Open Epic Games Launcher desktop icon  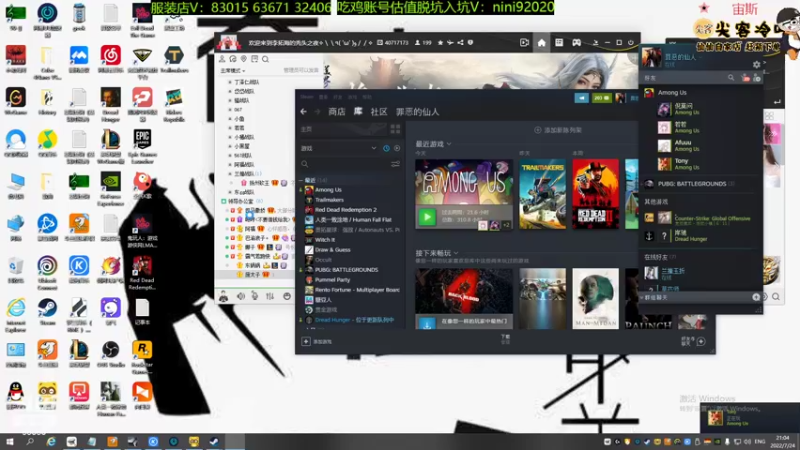point(142,145)
